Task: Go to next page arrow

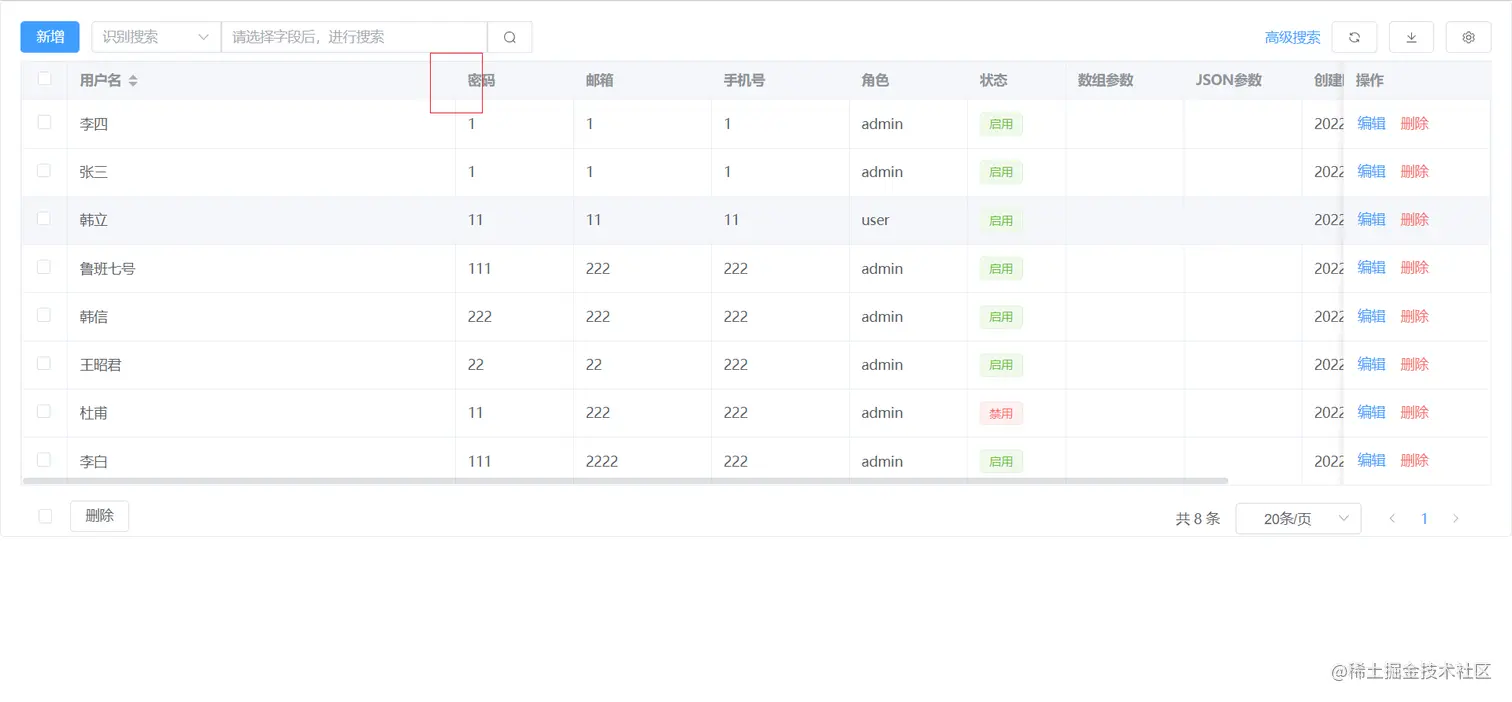Action: (1456, 518)
